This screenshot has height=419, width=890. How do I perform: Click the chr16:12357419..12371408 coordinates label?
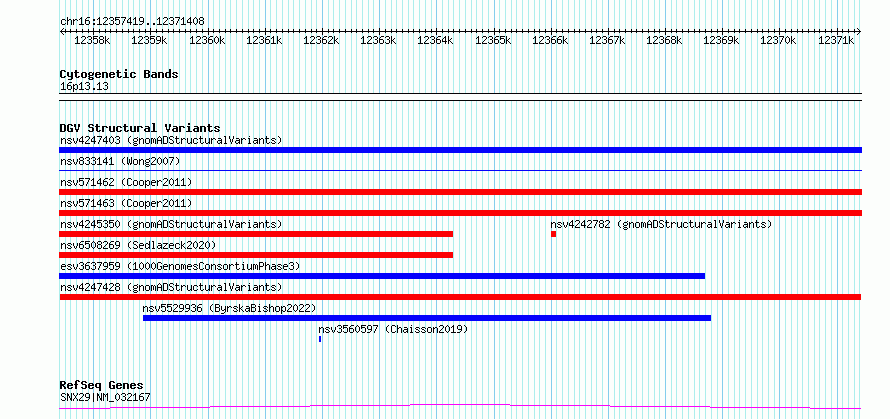pos(132,22)
